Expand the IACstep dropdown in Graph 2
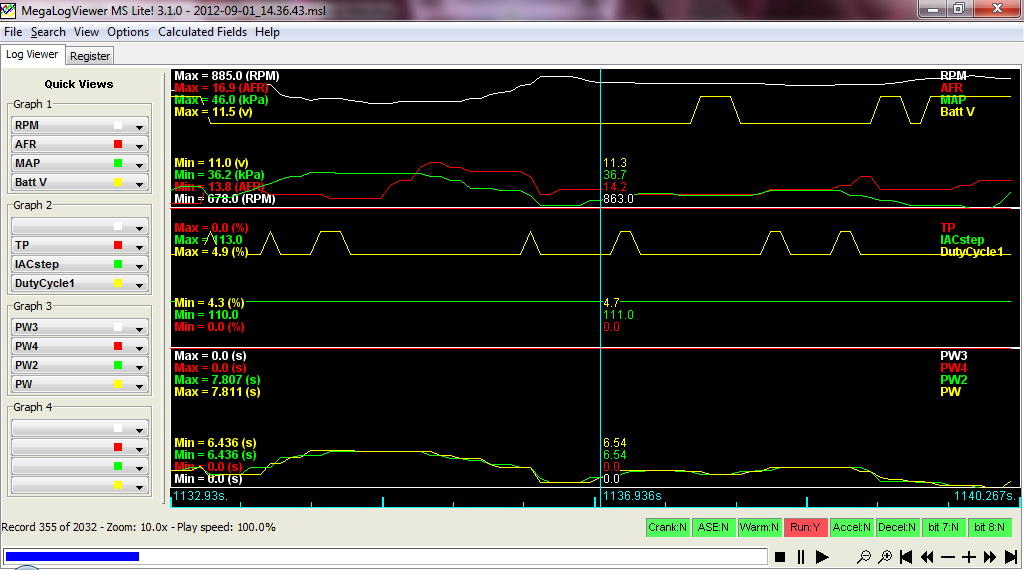The height and width of the screenshot is (570, 1024). 140,265
